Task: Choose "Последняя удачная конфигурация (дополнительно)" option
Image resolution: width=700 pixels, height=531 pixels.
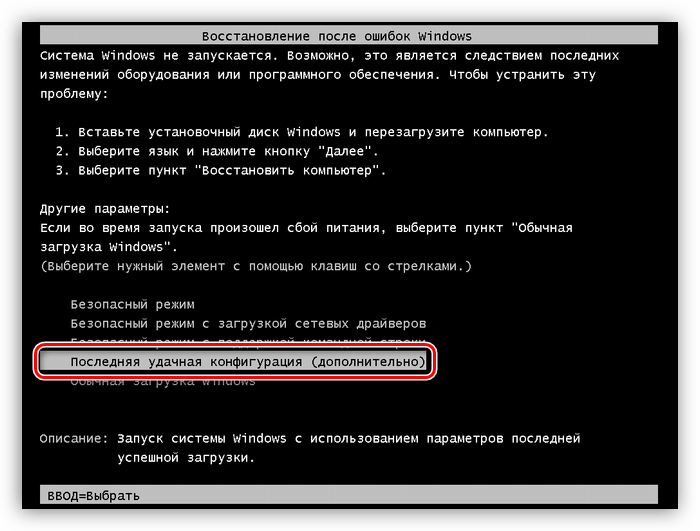Action: [x=233, y=361]
